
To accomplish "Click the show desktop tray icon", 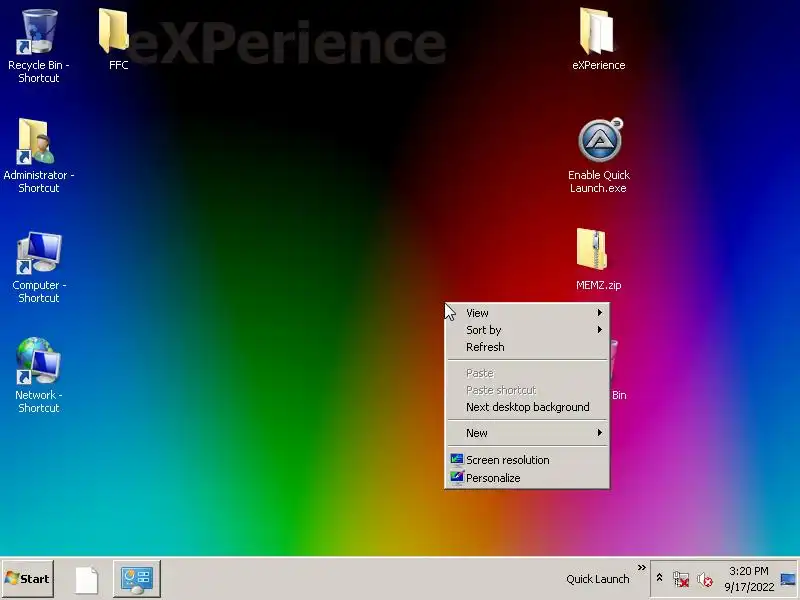I will (x=788, y=580).
